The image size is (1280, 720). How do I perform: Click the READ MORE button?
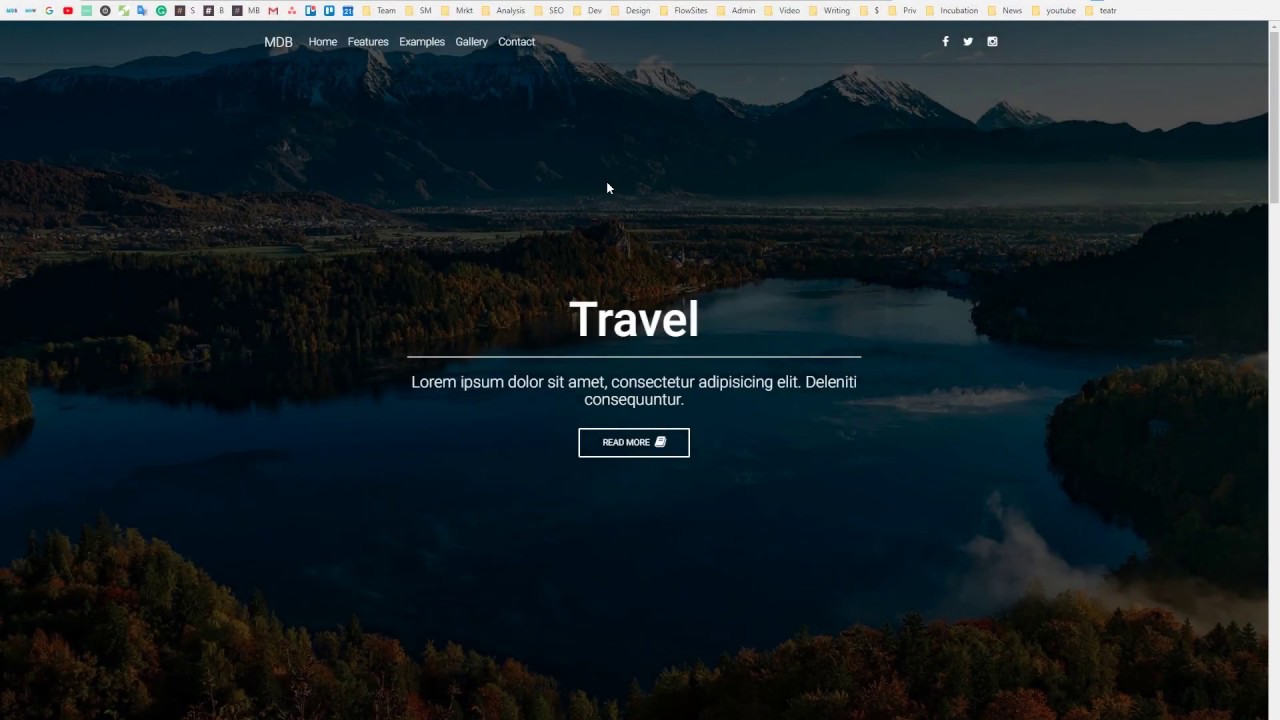click(633, 442)
